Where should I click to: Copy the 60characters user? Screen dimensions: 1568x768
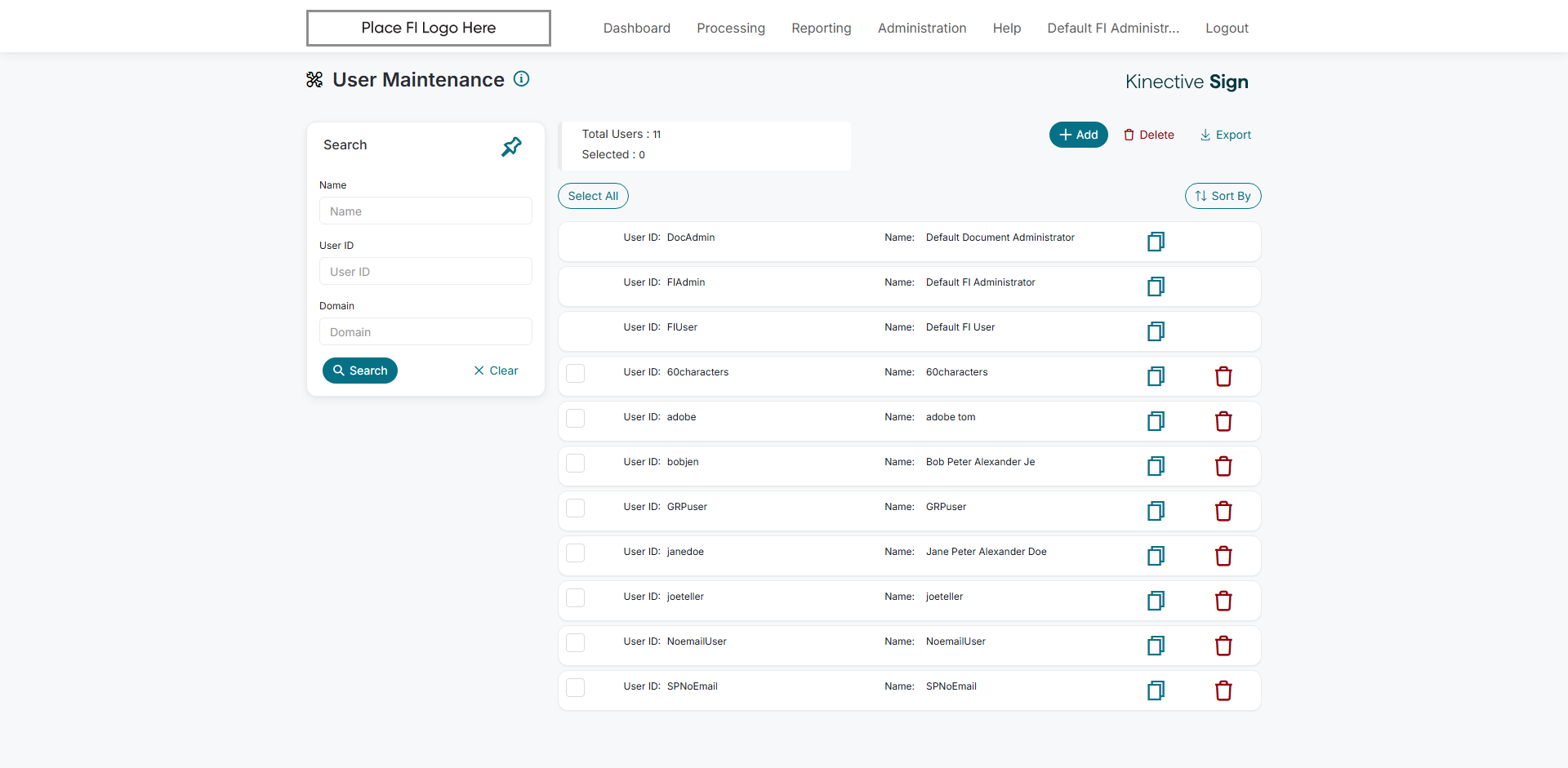click(1156, 376)
